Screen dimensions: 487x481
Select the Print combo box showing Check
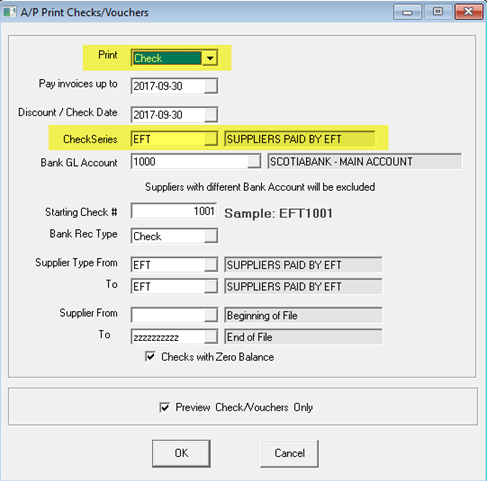pyautogui.click(x=174, y=58)
